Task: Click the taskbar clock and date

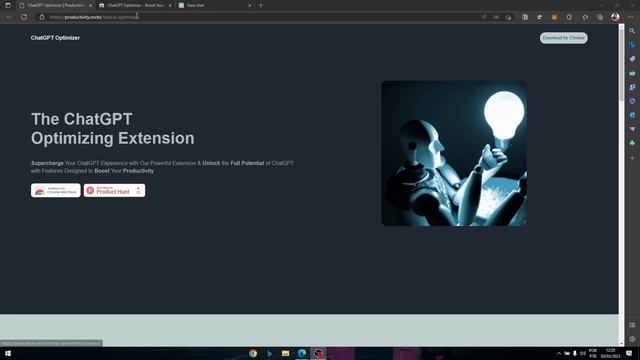Action: [x=610, y=353]
